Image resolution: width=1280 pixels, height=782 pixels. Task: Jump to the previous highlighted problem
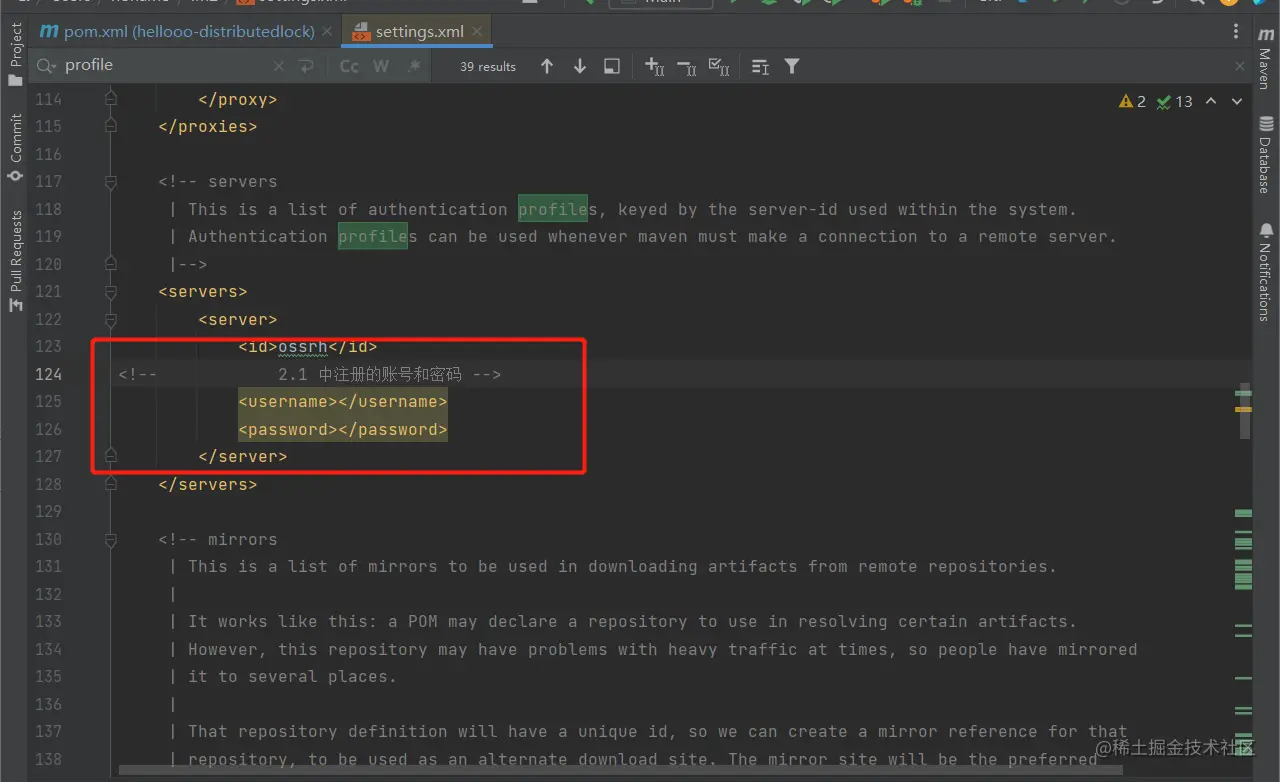(x=1211, y=101)
